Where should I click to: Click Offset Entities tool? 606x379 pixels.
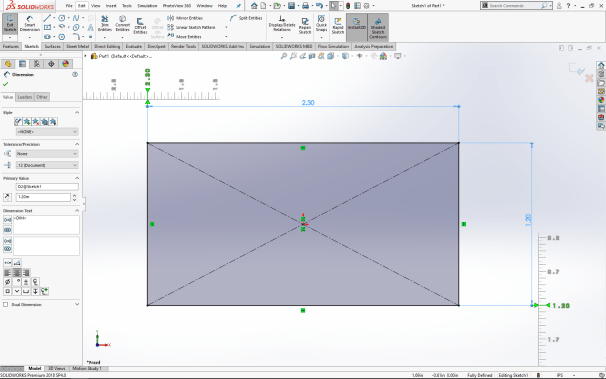click(140, 25)
